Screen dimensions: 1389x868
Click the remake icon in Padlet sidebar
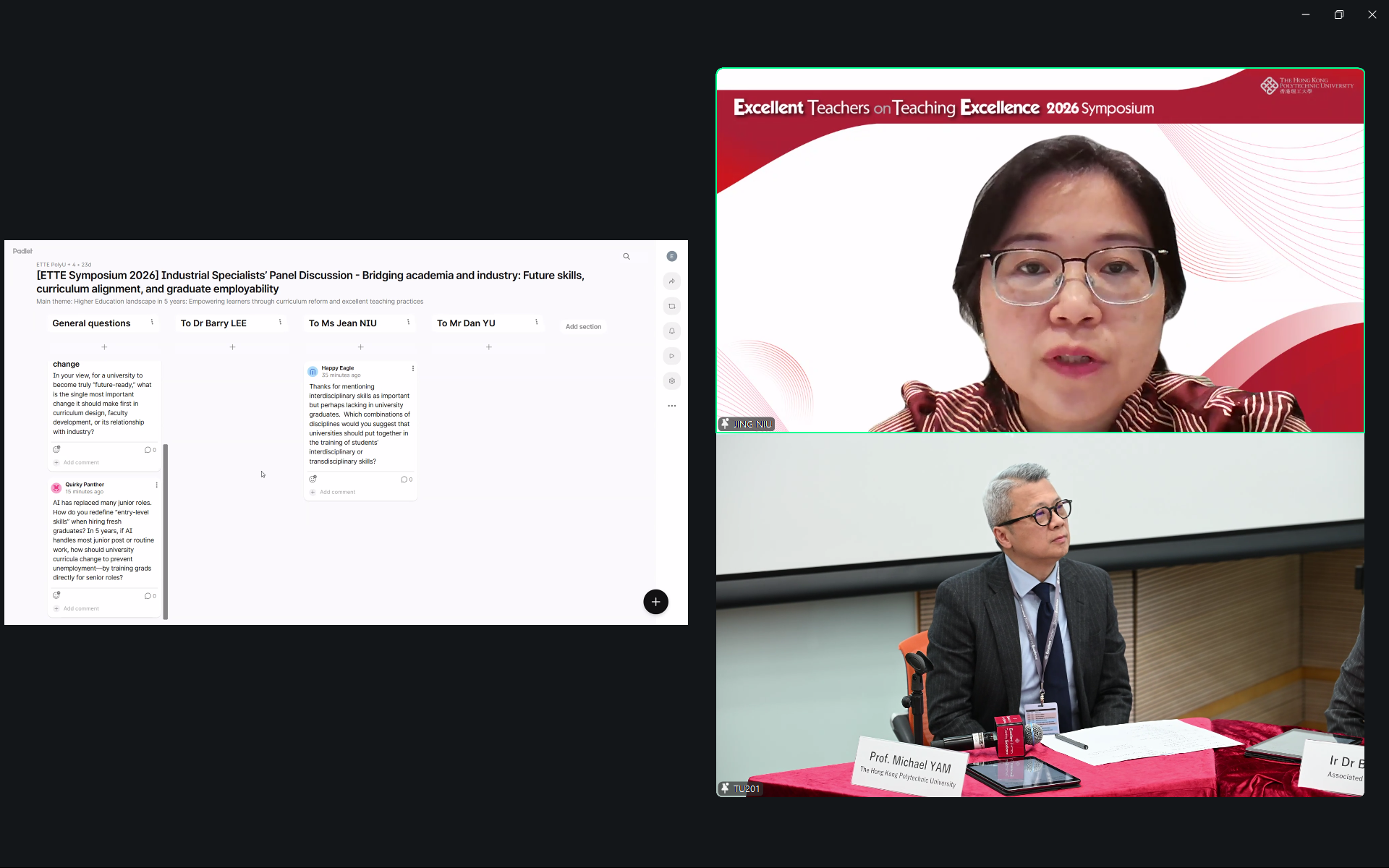(x=671, y=306)
